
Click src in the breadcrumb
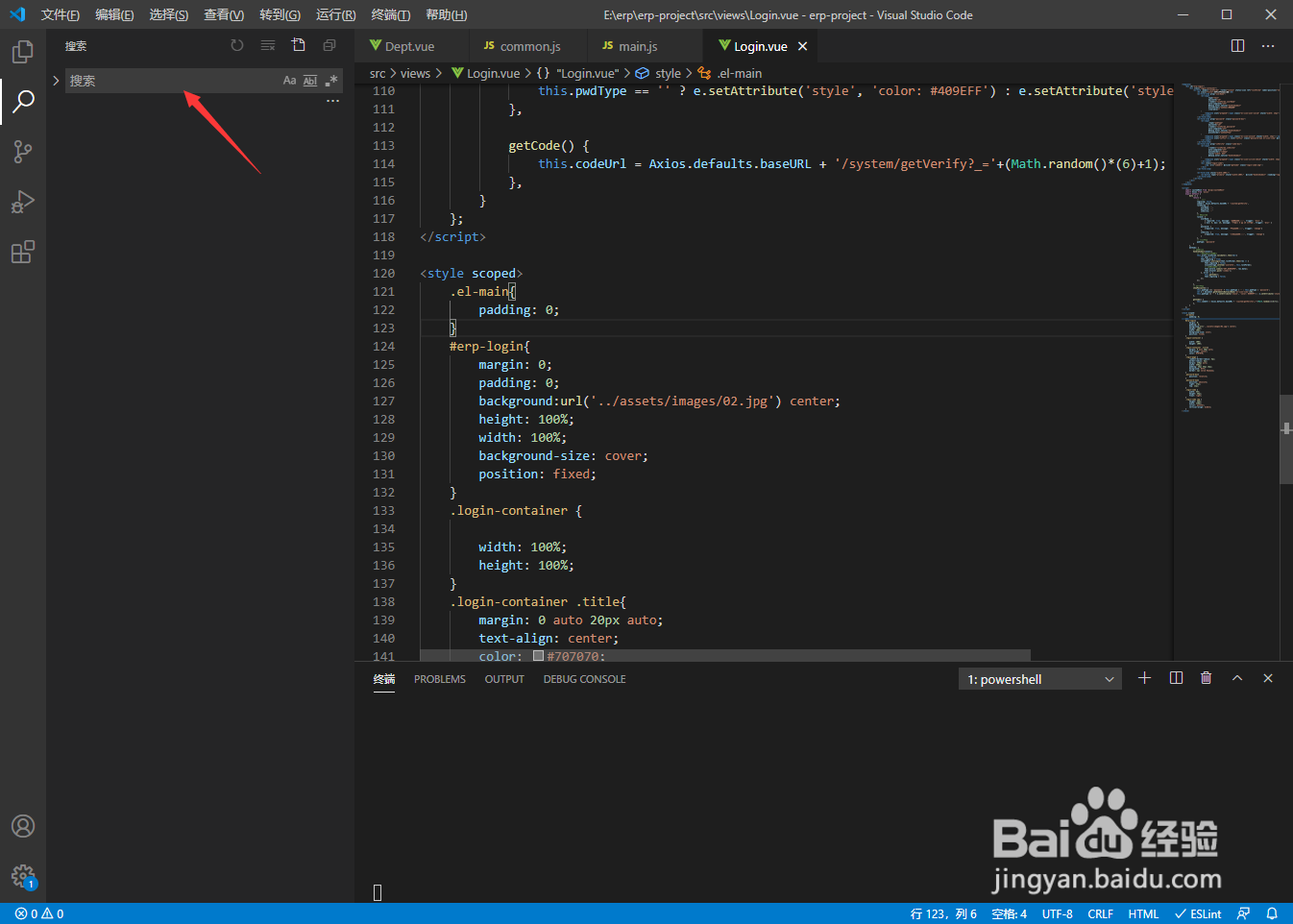click(x=378, y=73)
